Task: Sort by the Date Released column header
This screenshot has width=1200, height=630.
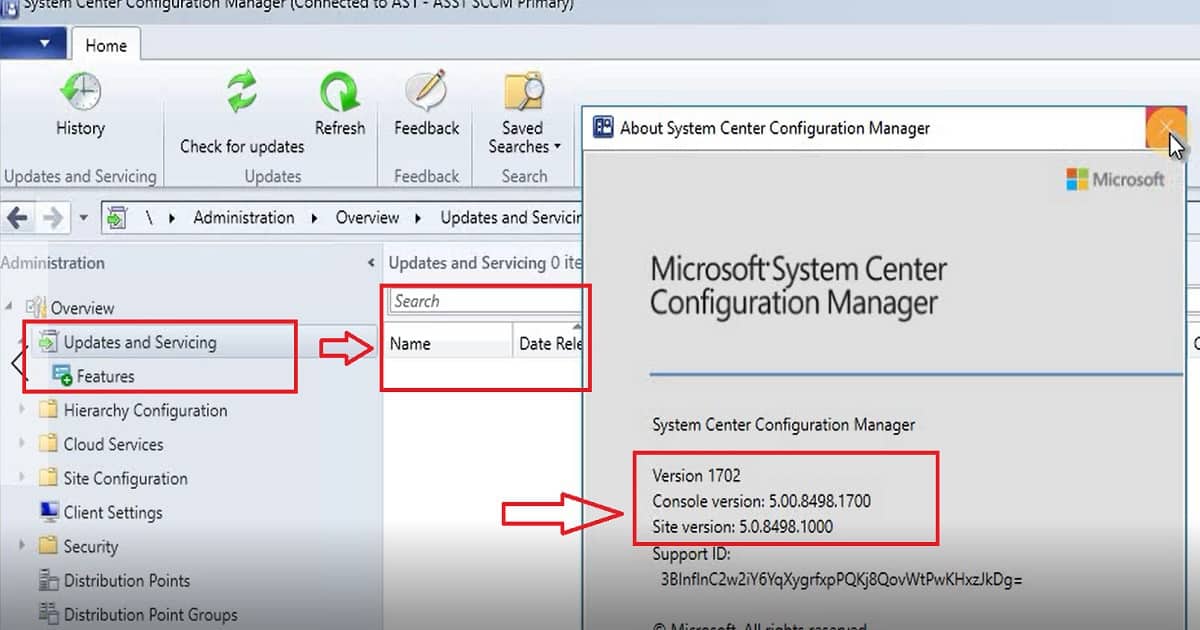Action: (549, 343)
